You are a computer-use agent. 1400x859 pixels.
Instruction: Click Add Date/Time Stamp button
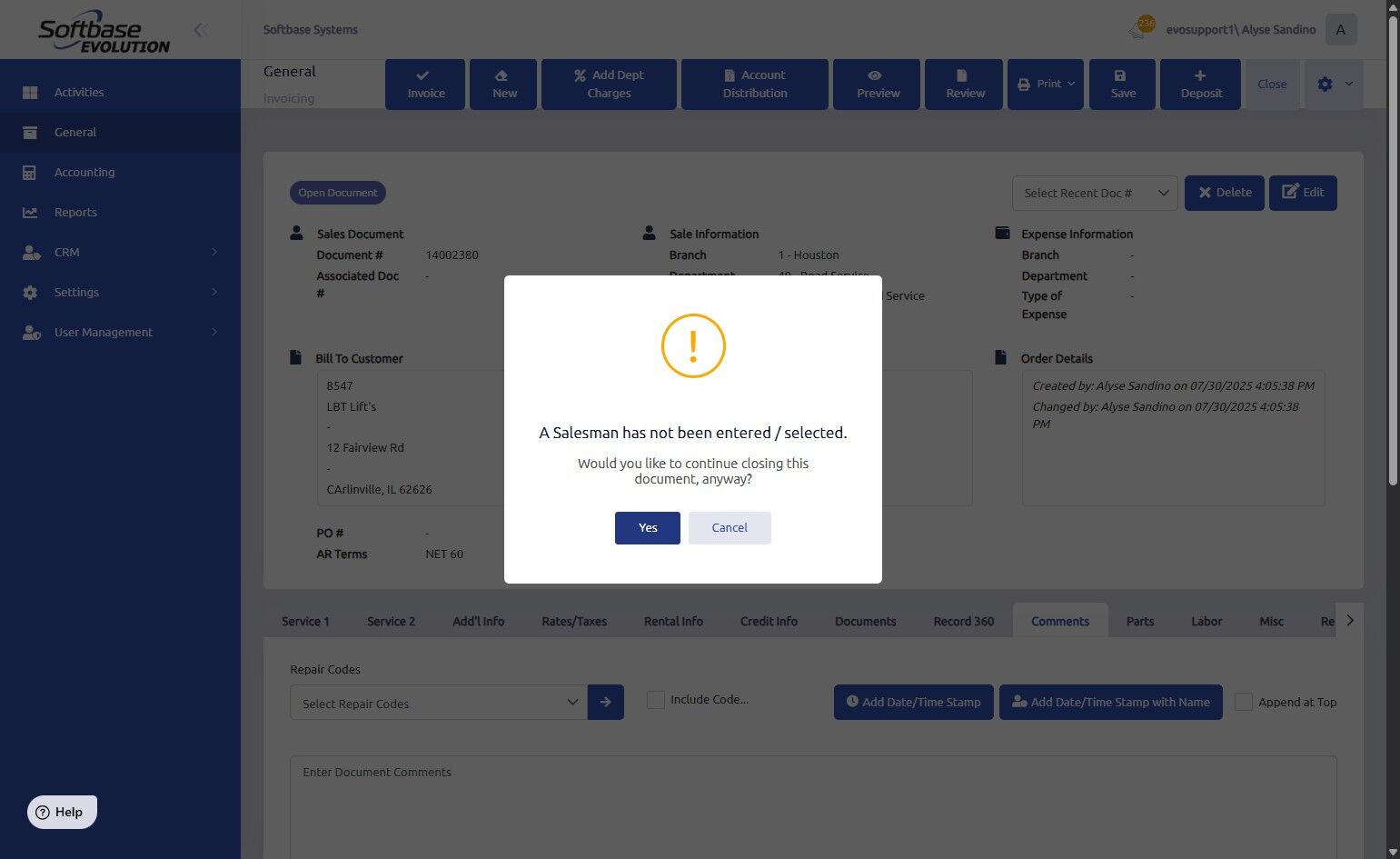913,703
